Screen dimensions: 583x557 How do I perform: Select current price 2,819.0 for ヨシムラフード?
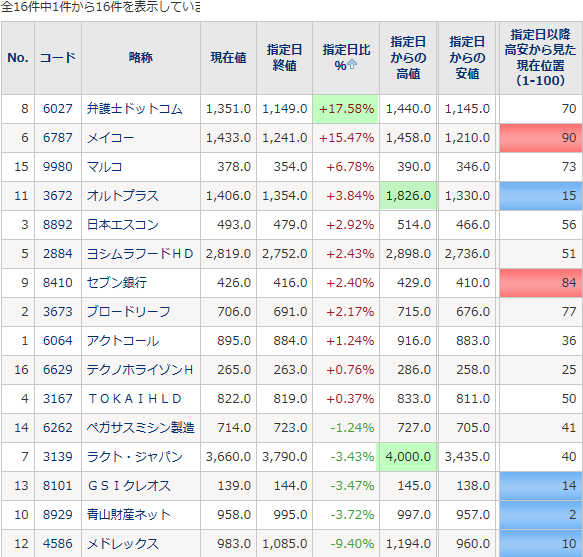[228, 254]
